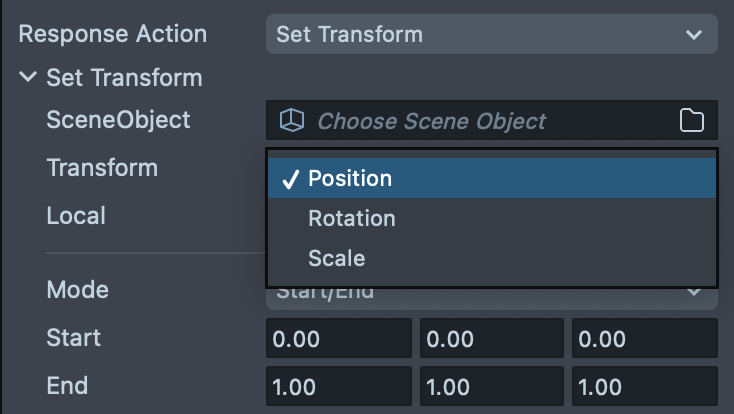Pick Scale from the transform menu
Image resolution: width=734 pixels, height=414 pixels.
tap(336, 258)
